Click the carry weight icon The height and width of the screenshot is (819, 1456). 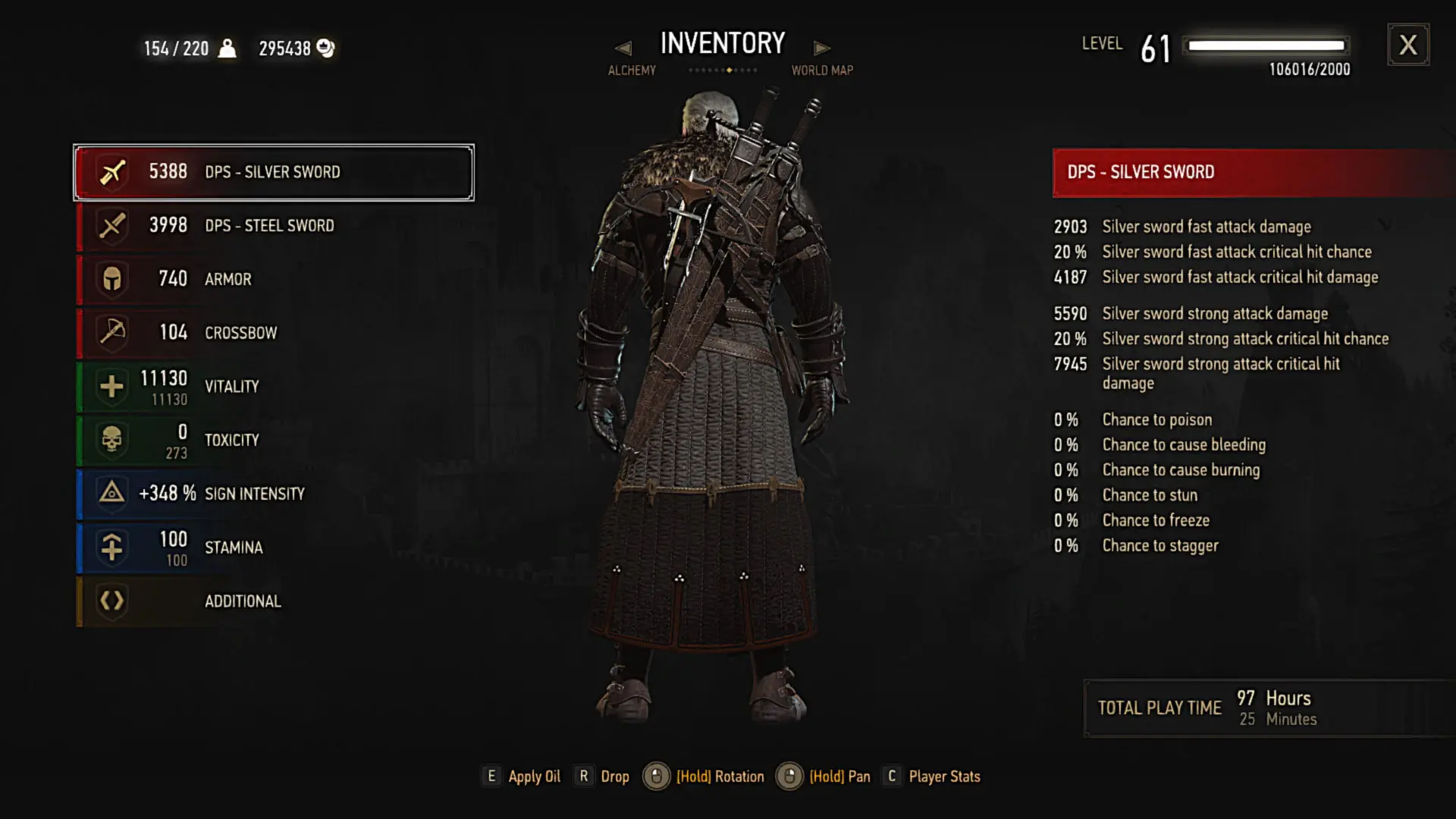point(227,49)
